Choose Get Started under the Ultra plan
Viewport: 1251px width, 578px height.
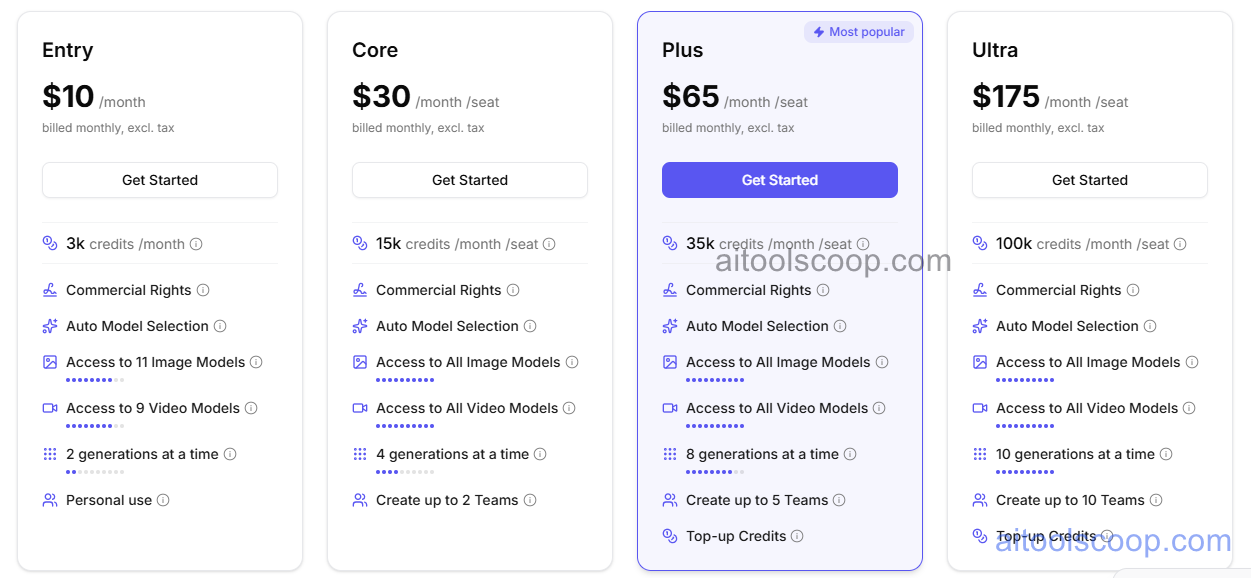pyautogui.click(x=1089, y=180)
